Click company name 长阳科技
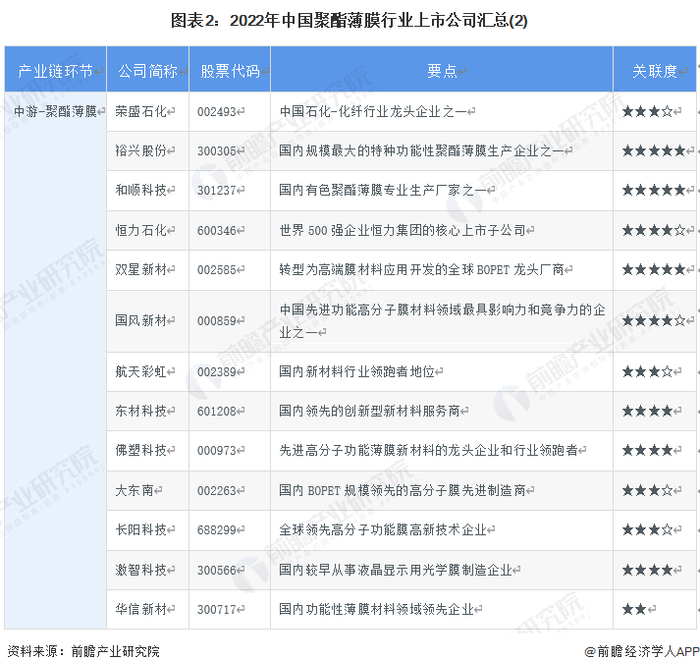Image resolution: width=700 pixels, height=672 pixels. [x=141, y=530]
